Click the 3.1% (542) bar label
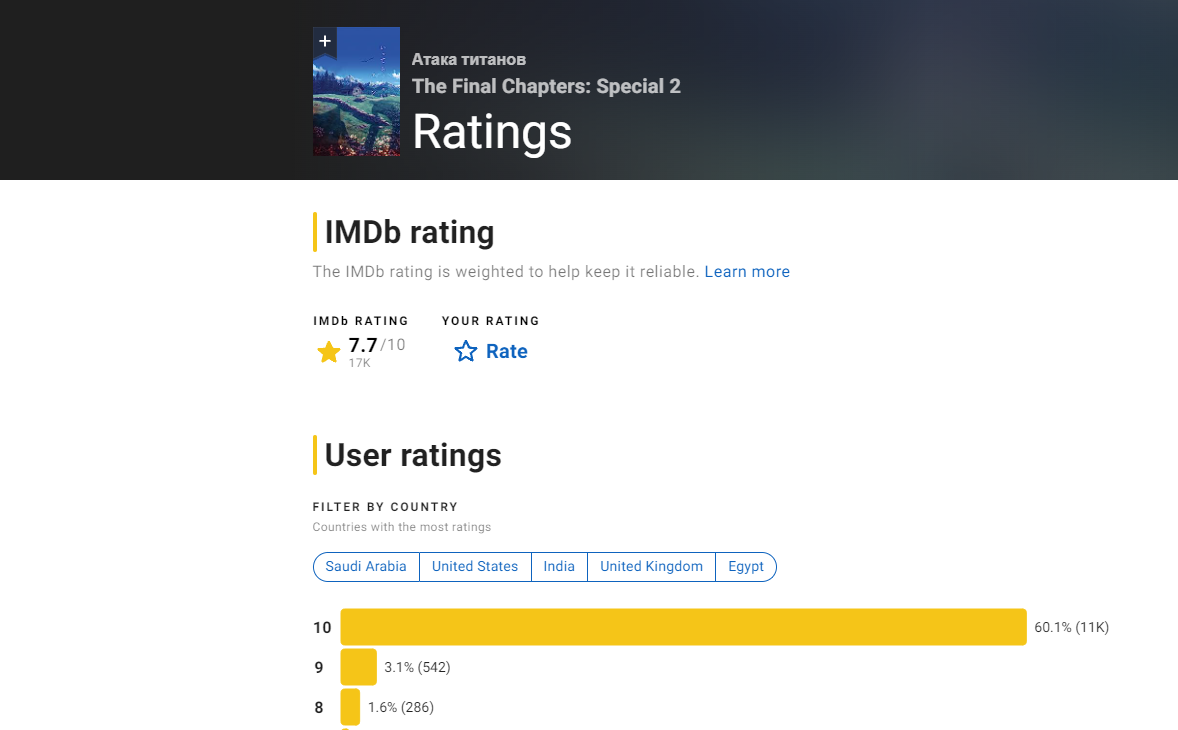This screenshot has width=1178, height=730. click(417, 668)
